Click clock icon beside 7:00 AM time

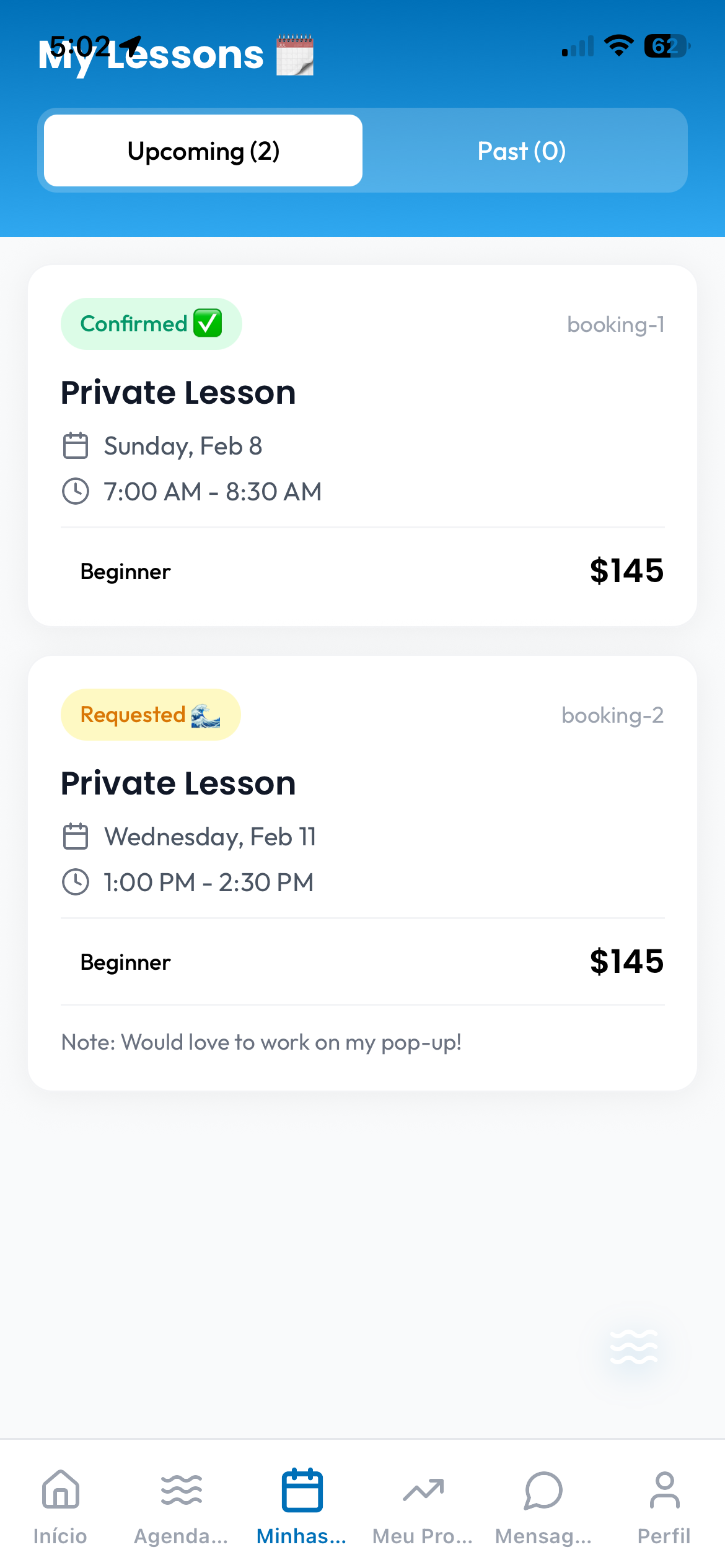[x=76, y=492]
